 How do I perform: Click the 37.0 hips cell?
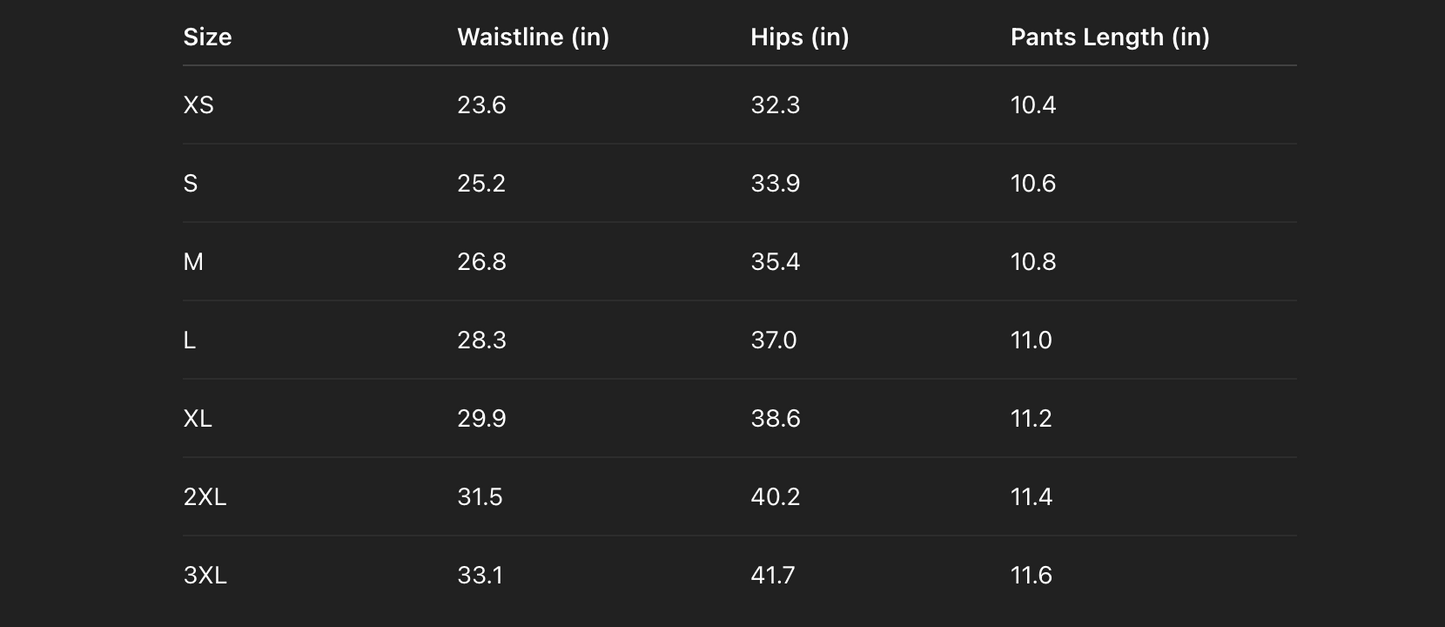point(773,340)
